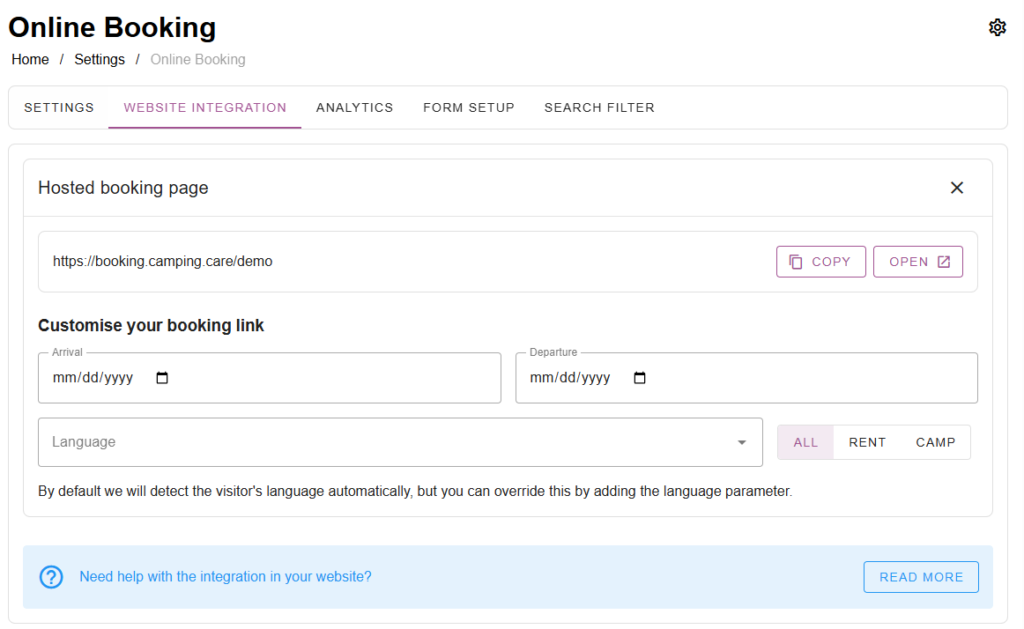Click the Arrival date input field
Image resolution: width=1024 pixels, height=629 pixels.
tap(95, 378)
